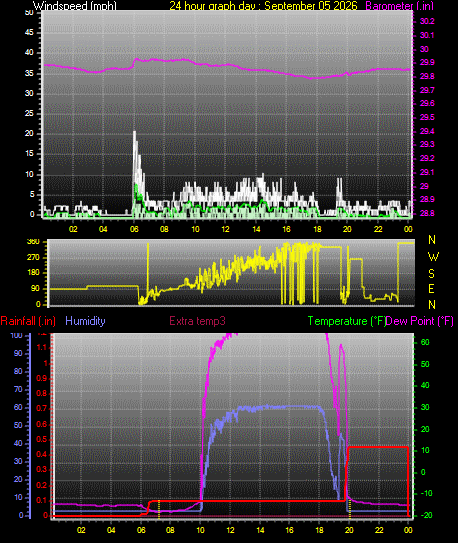
Task: Click the W compass label beside direction chart
Action: click(x=433, y=257)
